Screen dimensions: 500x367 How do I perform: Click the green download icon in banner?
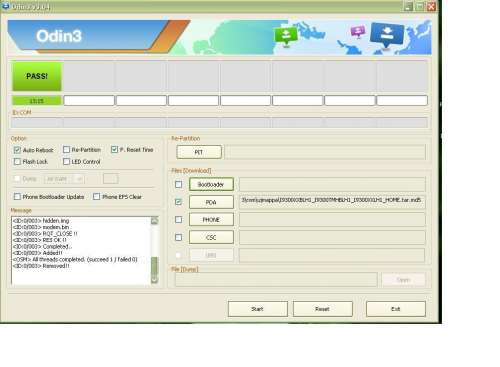click(x=286, y=35)
